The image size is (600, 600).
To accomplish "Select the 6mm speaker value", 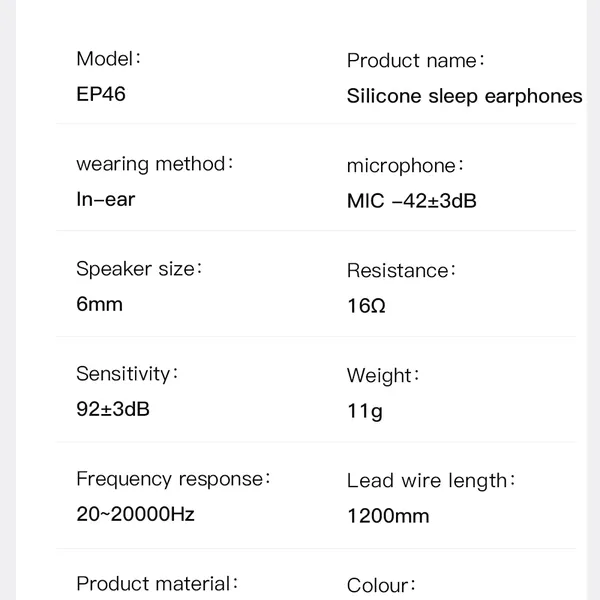I will click(x=99, y=304).
